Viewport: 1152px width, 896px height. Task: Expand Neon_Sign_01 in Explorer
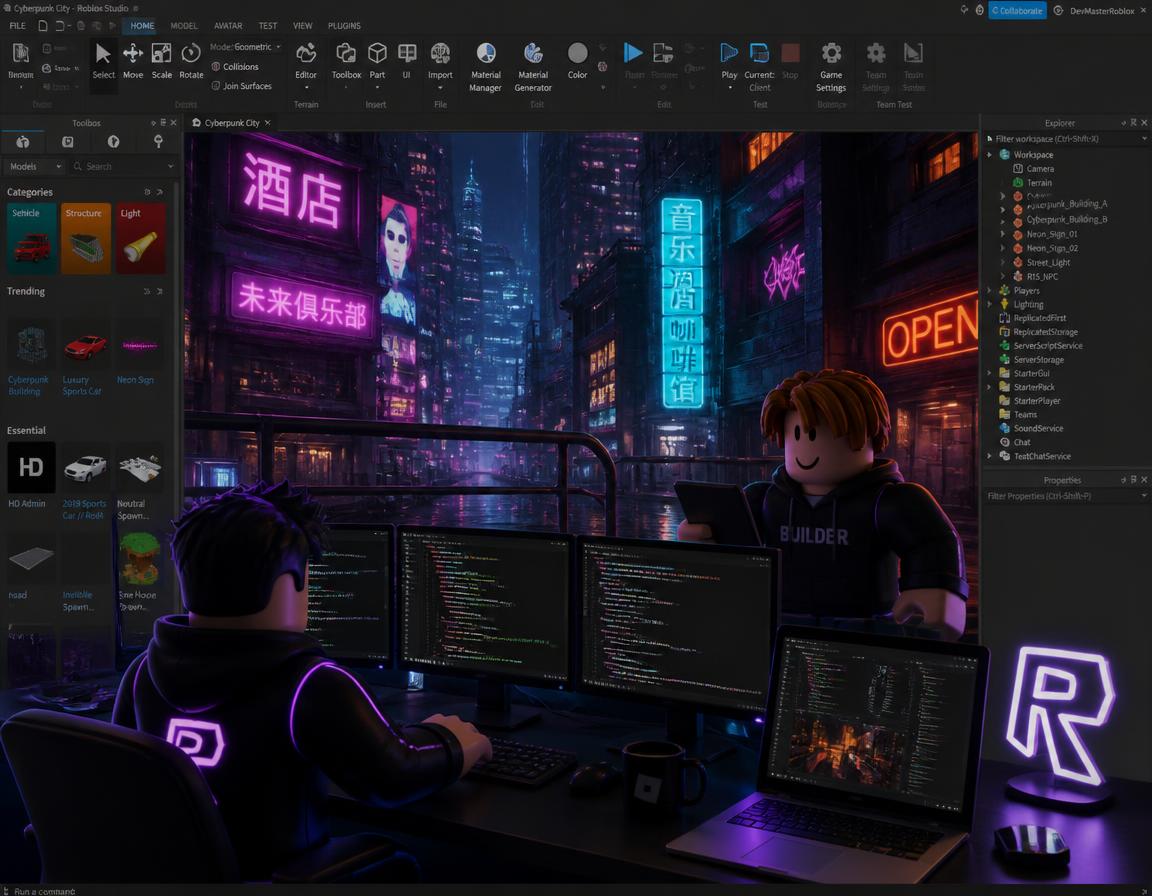[x=1003, y=234]
